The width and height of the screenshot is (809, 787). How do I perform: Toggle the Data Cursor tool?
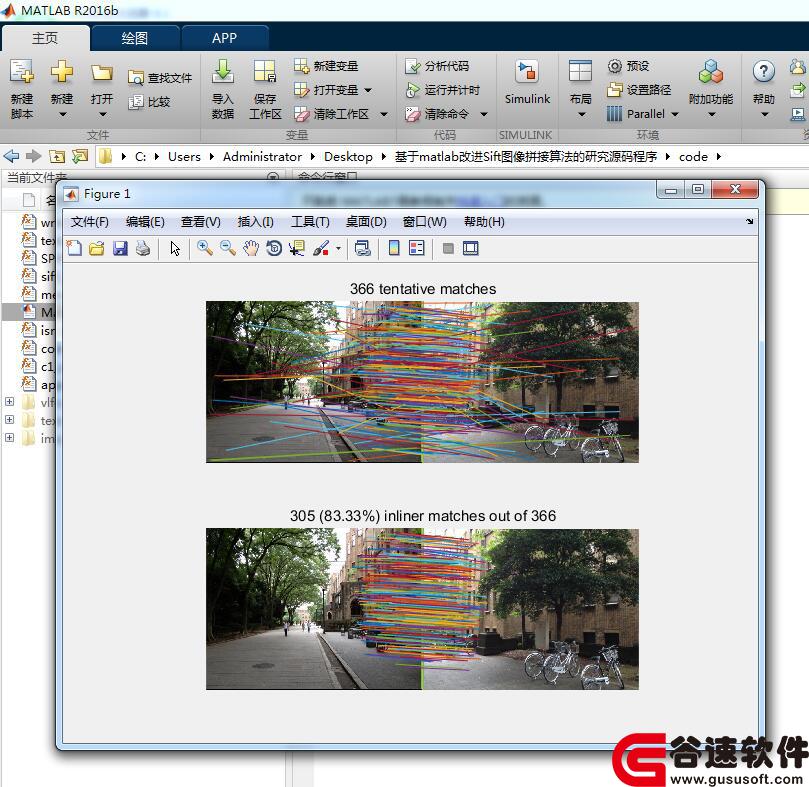tap(297, 248)
